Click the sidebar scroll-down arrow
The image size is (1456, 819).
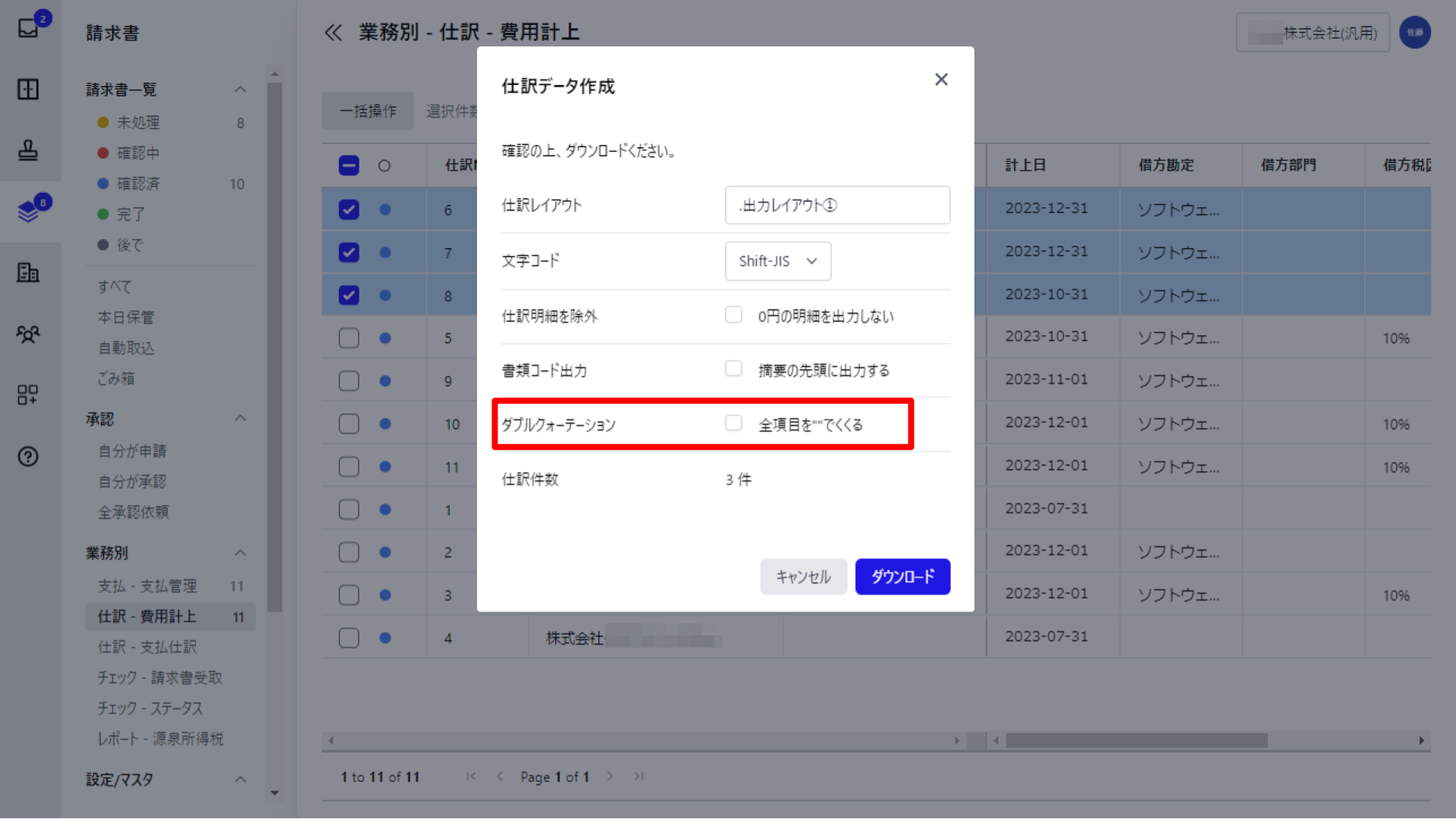pos(275,793)
